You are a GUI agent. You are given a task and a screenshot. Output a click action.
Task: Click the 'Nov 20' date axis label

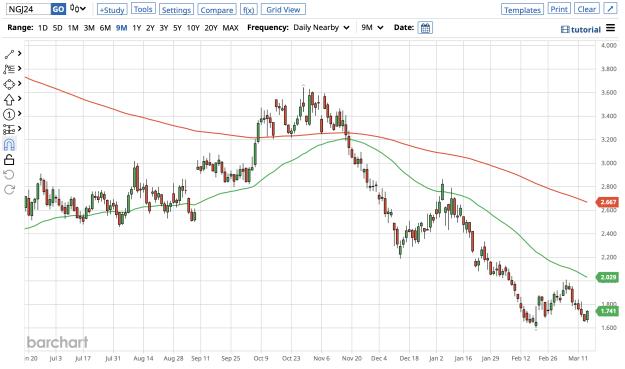[x=352, y=358]
